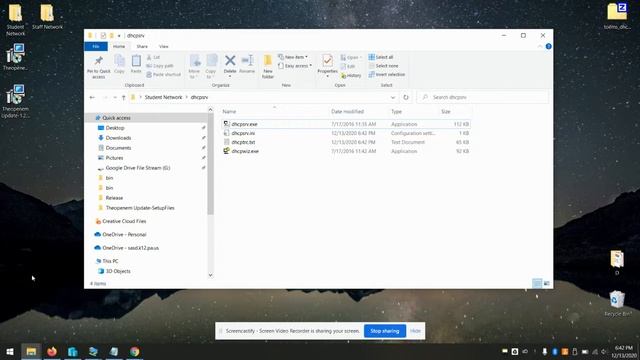Click dhcpsrv in the address breadcrumb

click(x=199, y=98)
